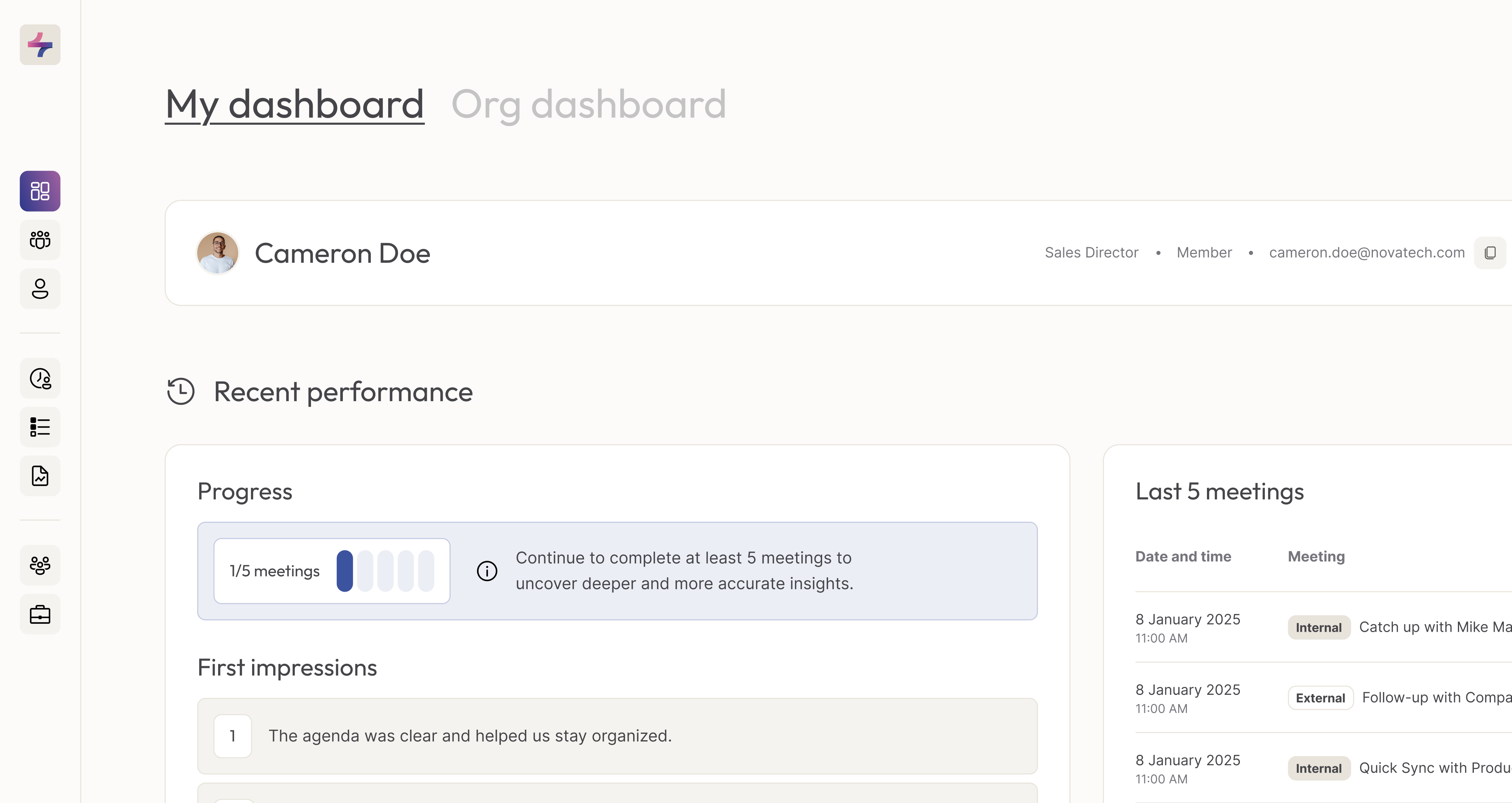Viewport: 1512px width, 803px height.
Task: Open the checklist sidebar icon
Action: point(40,427)
